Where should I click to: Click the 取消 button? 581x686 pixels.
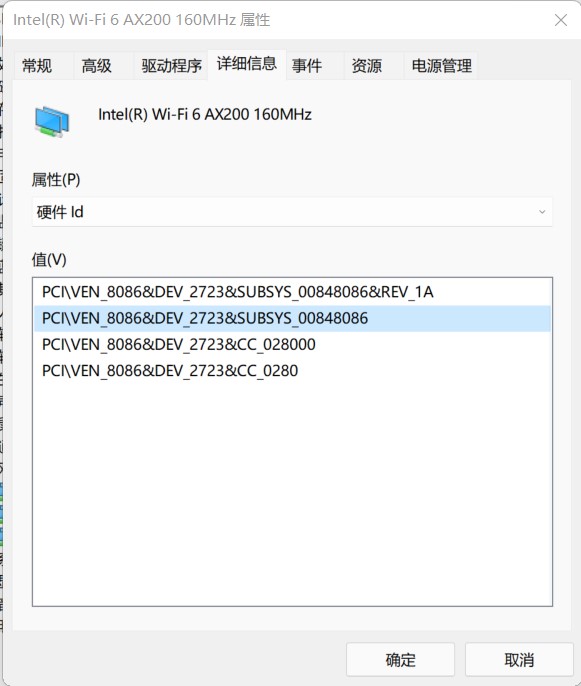tap(519, 660)
